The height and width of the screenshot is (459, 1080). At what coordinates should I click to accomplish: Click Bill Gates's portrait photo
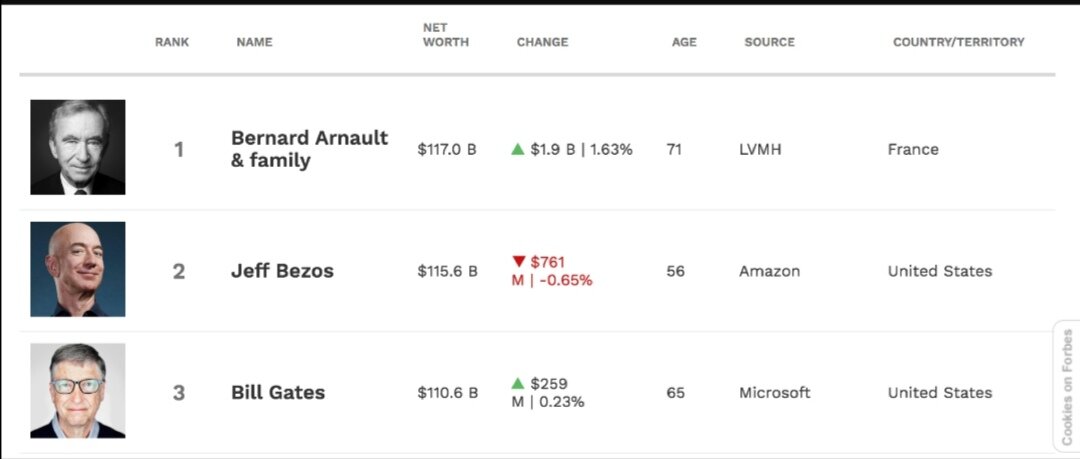78,391
